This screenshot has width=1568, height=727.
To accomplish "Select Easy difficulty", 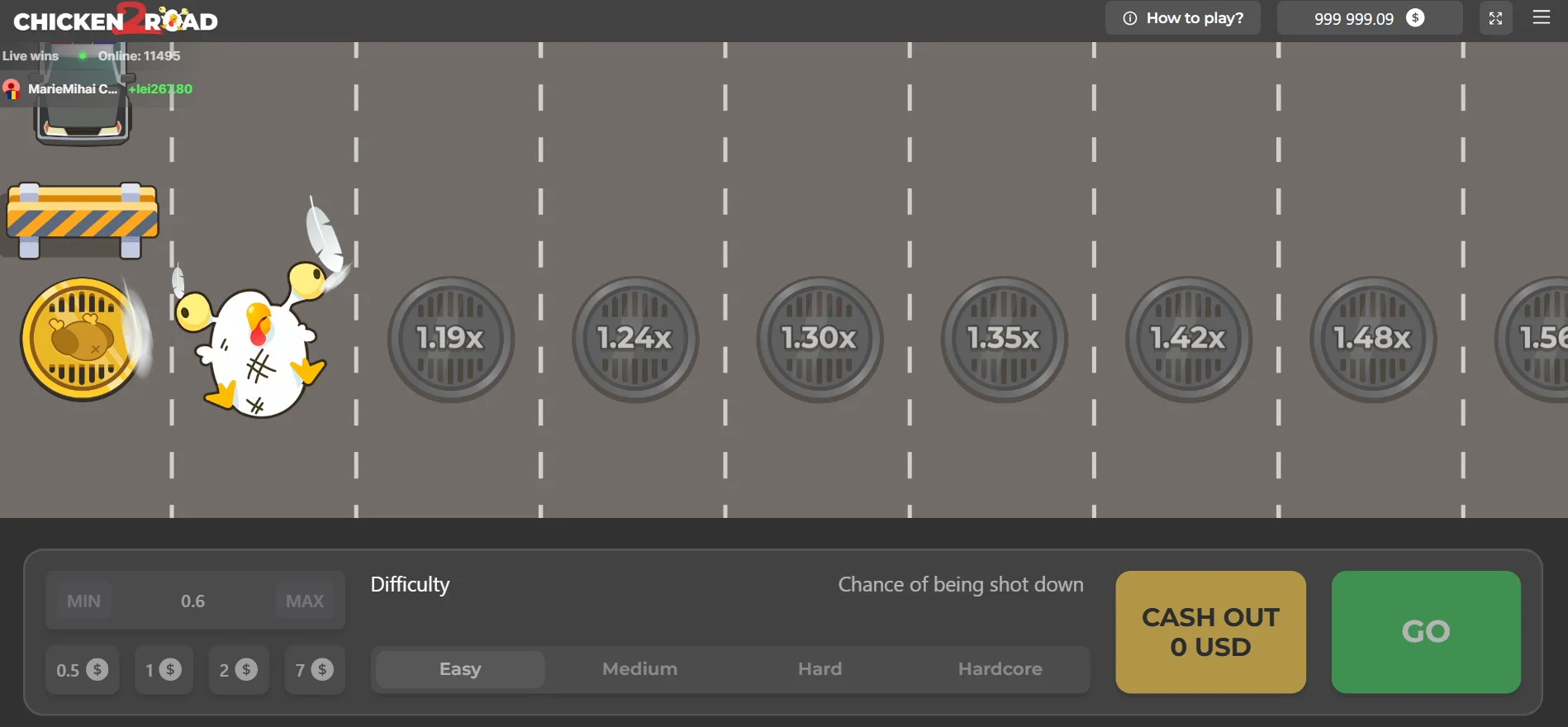I will click(460, 669).
